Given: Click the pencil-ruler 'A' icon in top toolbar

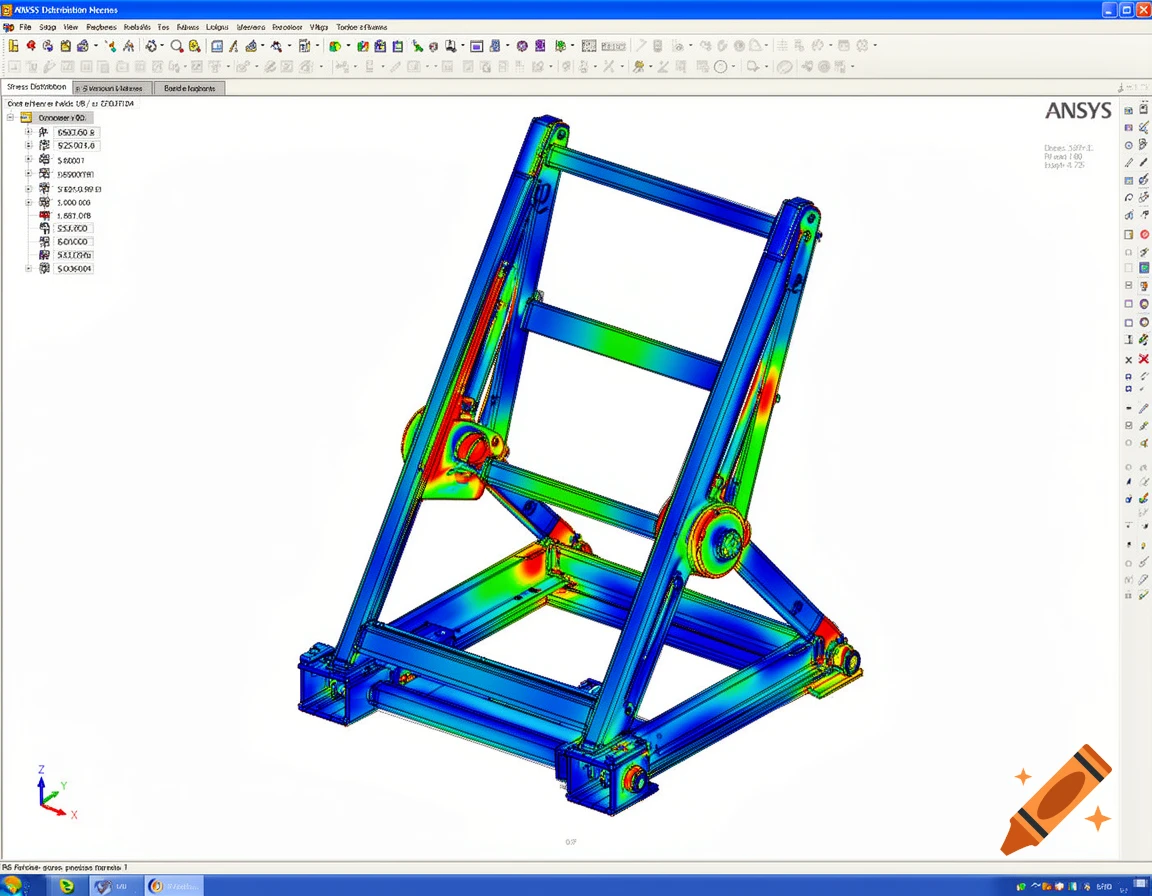Looking at the screenshot, I should [234, 46].
